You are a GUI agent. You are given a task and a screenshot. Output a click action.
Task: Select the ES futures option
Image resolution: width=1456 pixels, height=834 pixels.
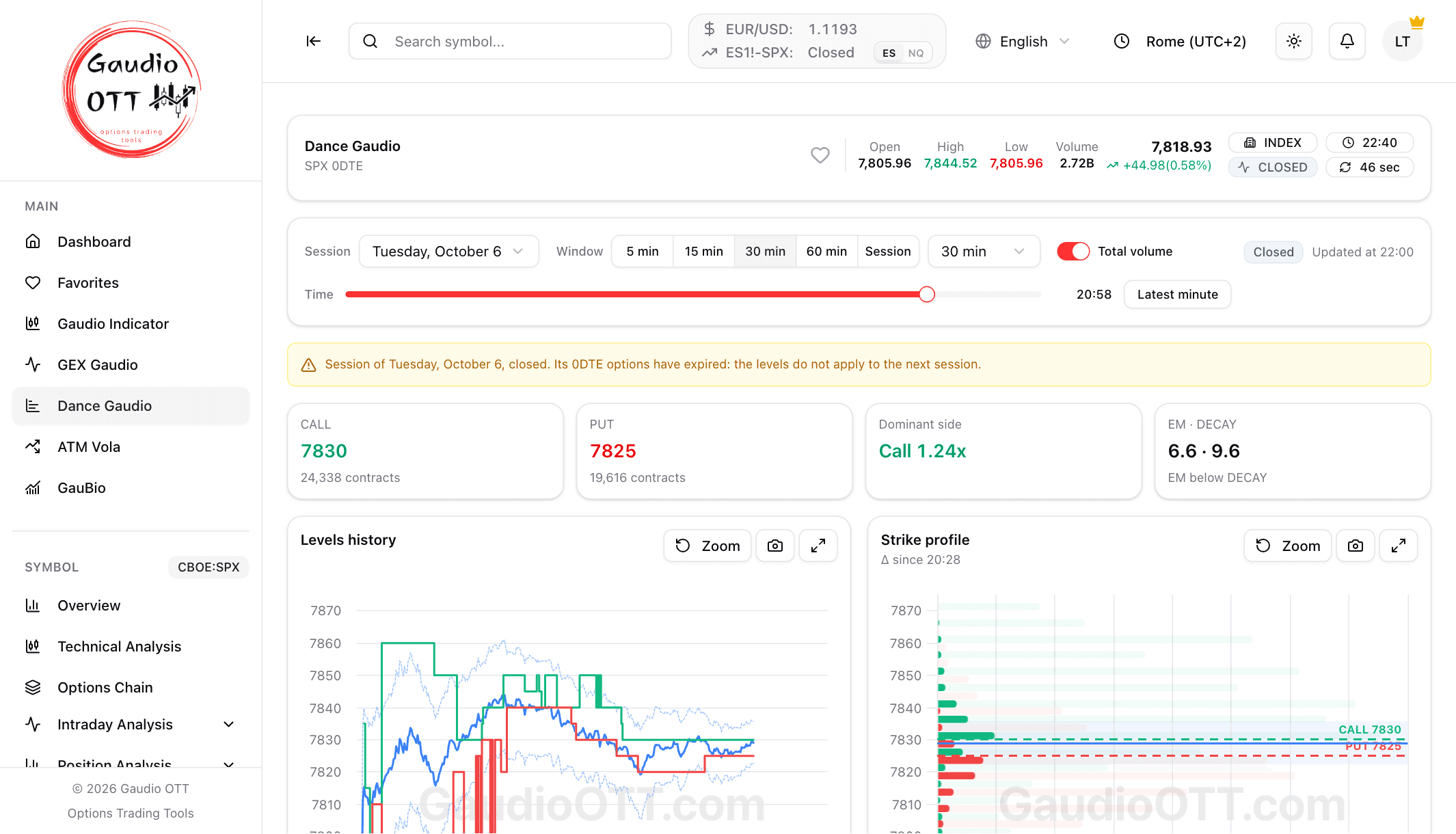(889, 53)
